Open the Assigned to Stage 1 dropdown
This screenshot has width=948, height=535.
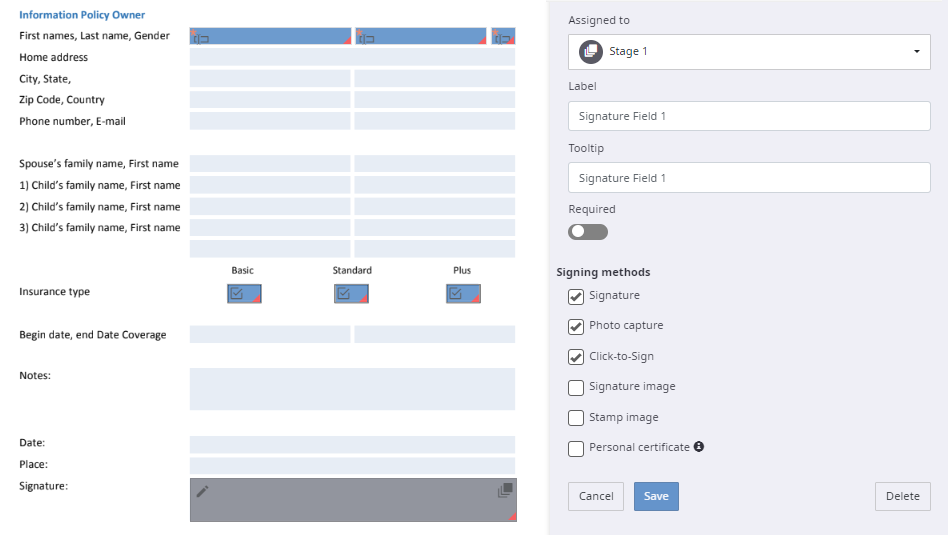tap(749, 51)
